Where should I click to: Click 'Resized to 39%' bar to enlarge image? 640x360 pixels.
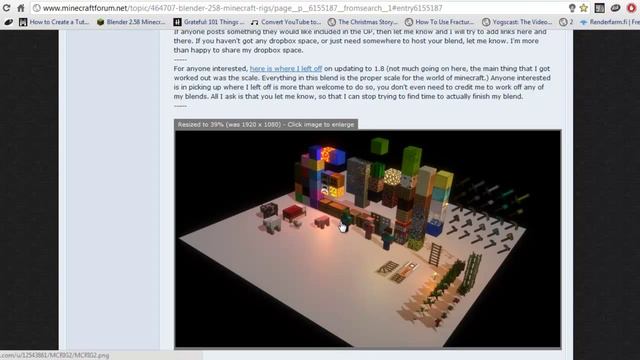click(x=266, y=124)
